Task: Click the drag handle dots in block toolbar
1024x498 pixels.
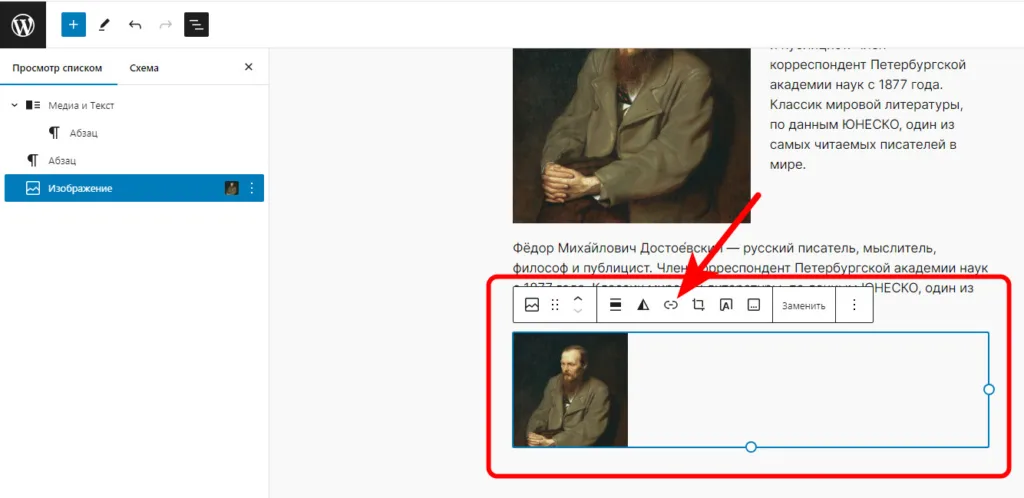Action: click(555, 305)
